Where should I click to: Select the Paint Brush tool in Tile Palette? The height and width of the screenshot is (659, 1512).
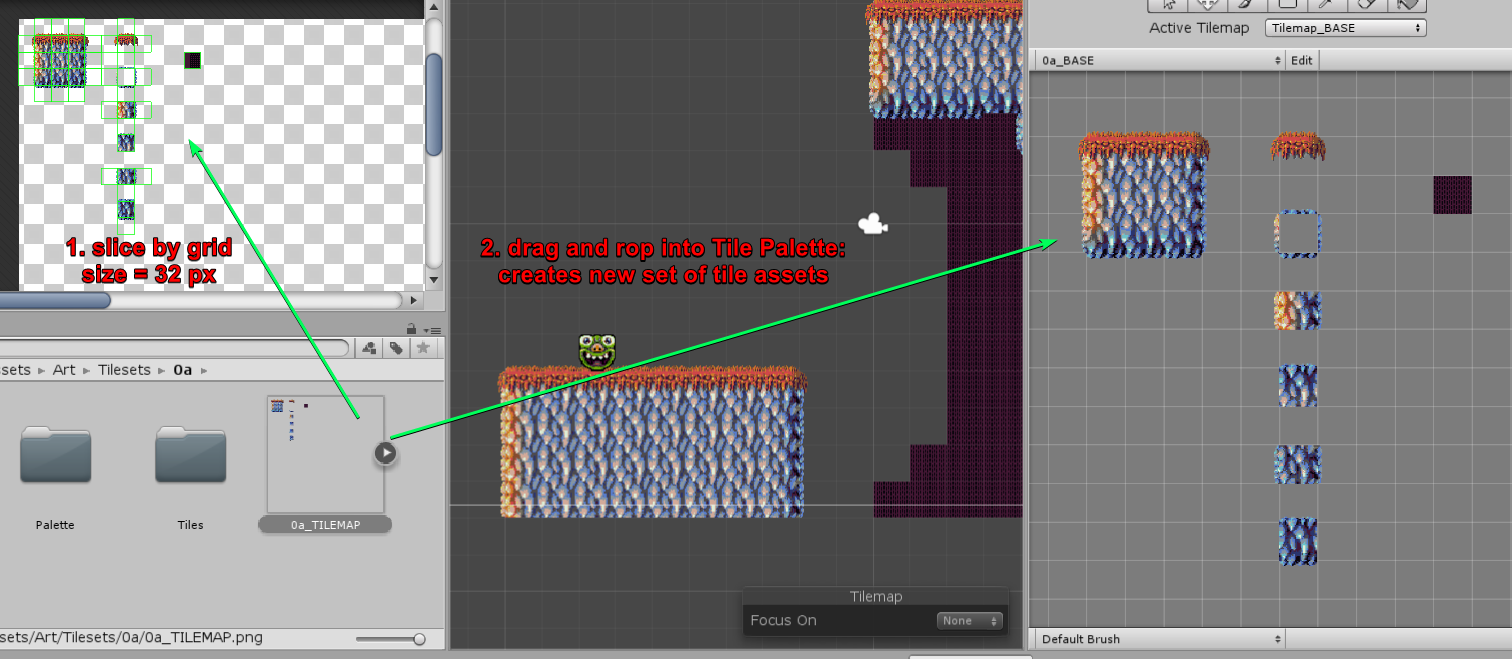(x=1247, y=5)
